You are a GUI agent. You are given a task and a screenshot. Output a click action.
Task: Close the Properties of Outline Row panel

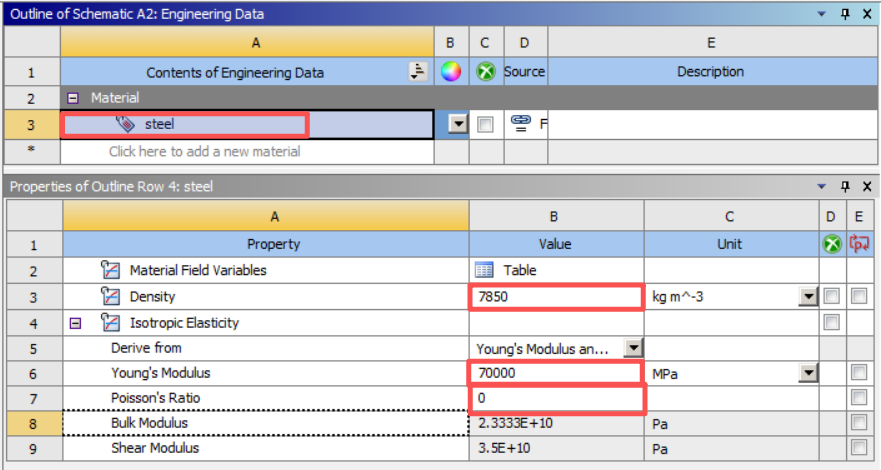pyautogui.click(x=867, y=186)
